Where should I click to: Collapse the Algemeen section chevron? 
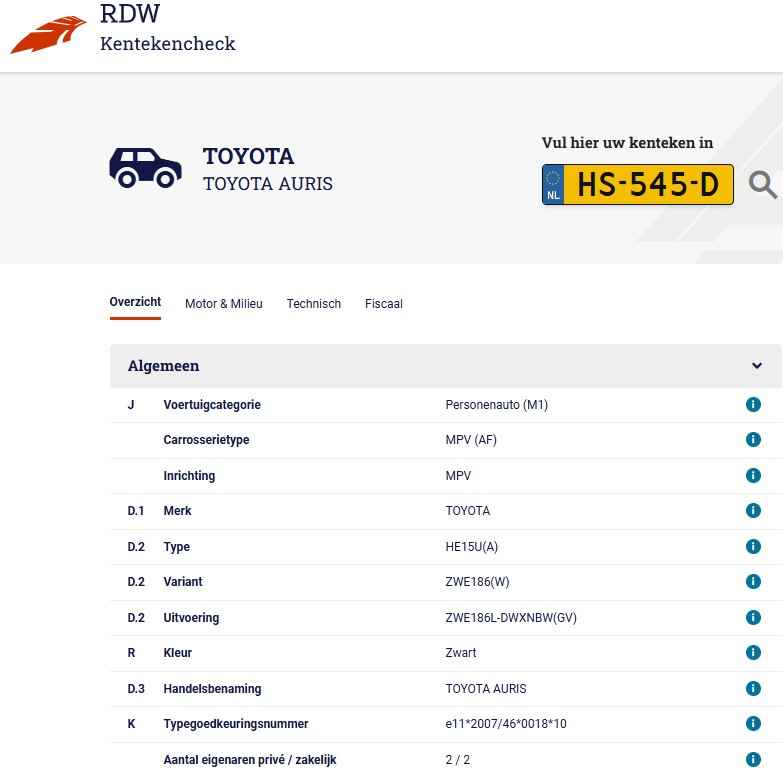[x=757, y=366]
